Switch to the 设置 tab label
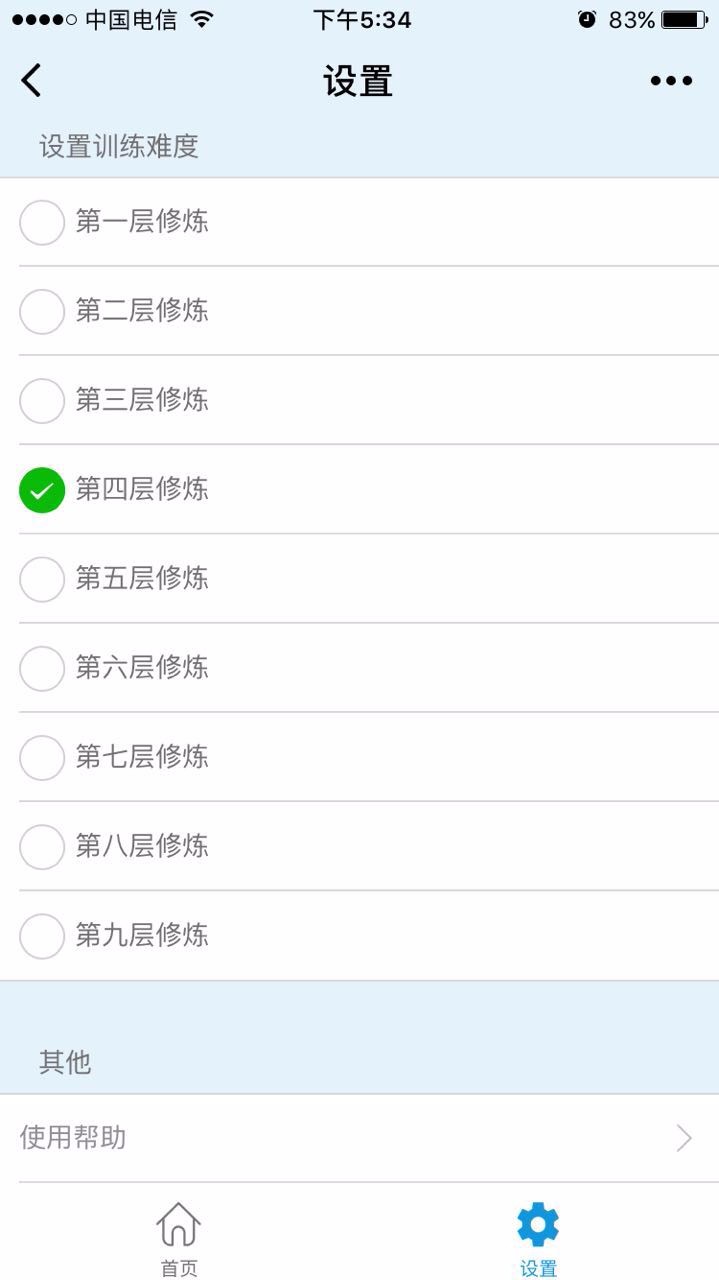Image resolution: width=719 pixels, height=1280 pixels. (x=538, y=1268)
